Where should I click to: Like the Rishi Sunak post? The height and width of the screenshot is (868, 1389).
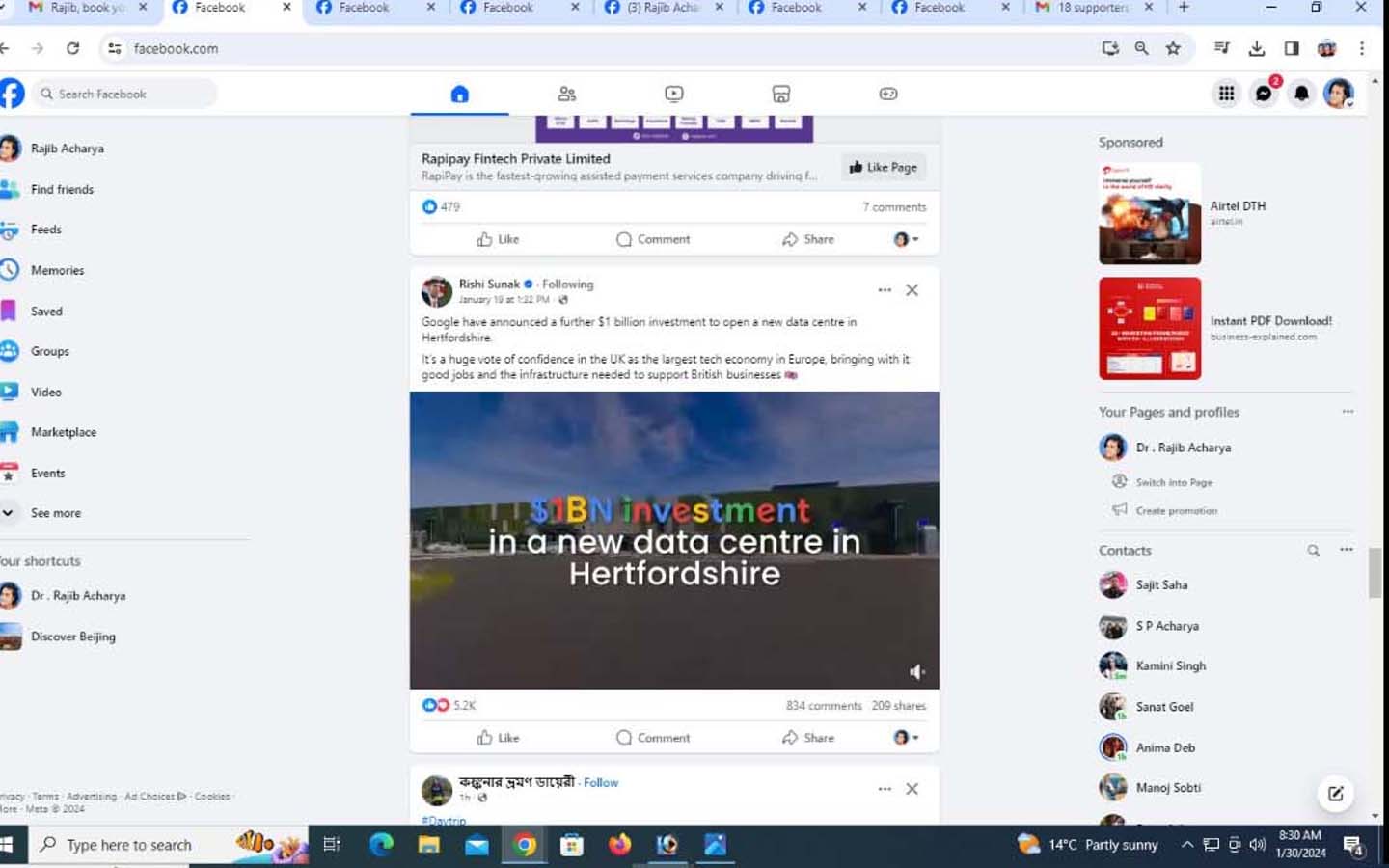tap(498, 738)
